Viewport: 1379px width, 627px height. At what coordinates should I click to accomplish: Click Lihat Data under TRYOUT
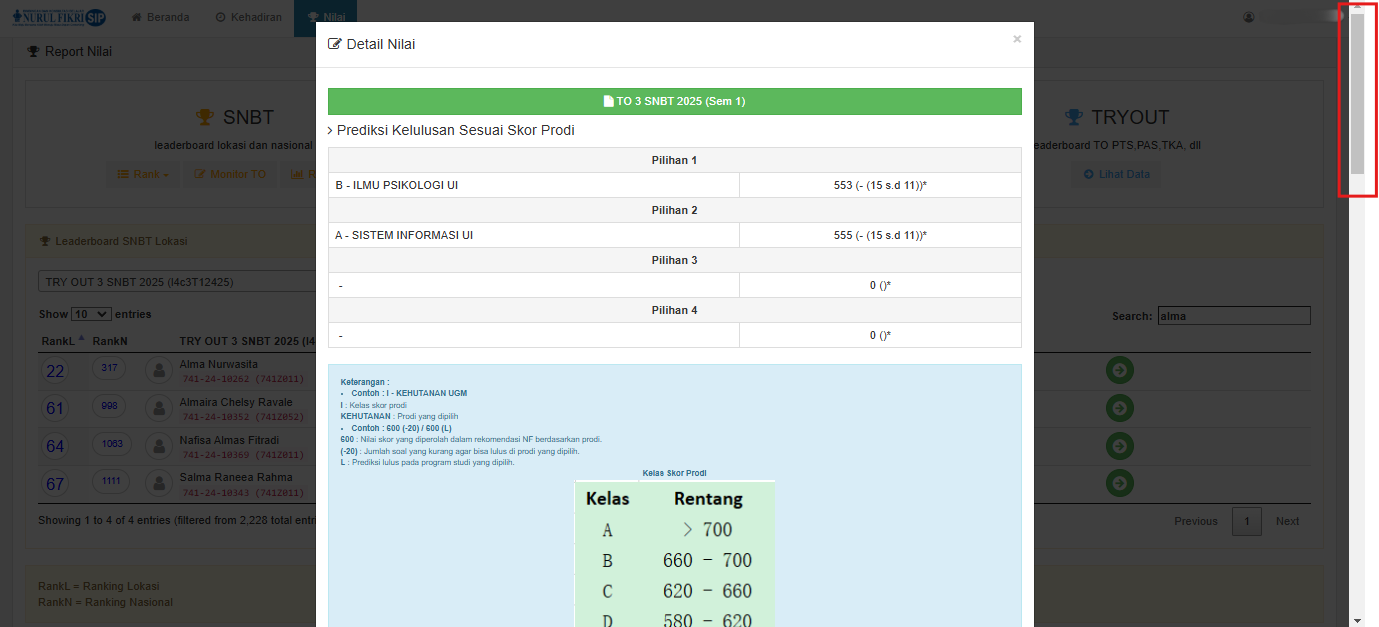tap(1117, 174)
